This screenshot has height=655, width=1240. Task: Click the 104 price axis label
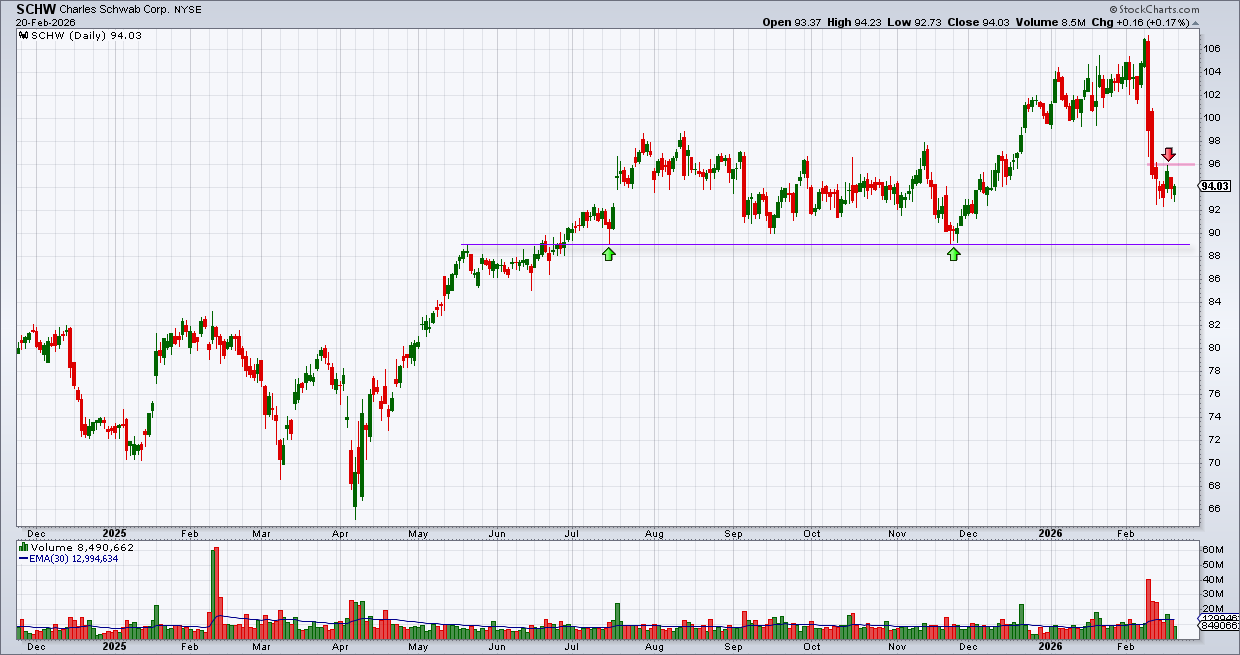pos(1212,72)
